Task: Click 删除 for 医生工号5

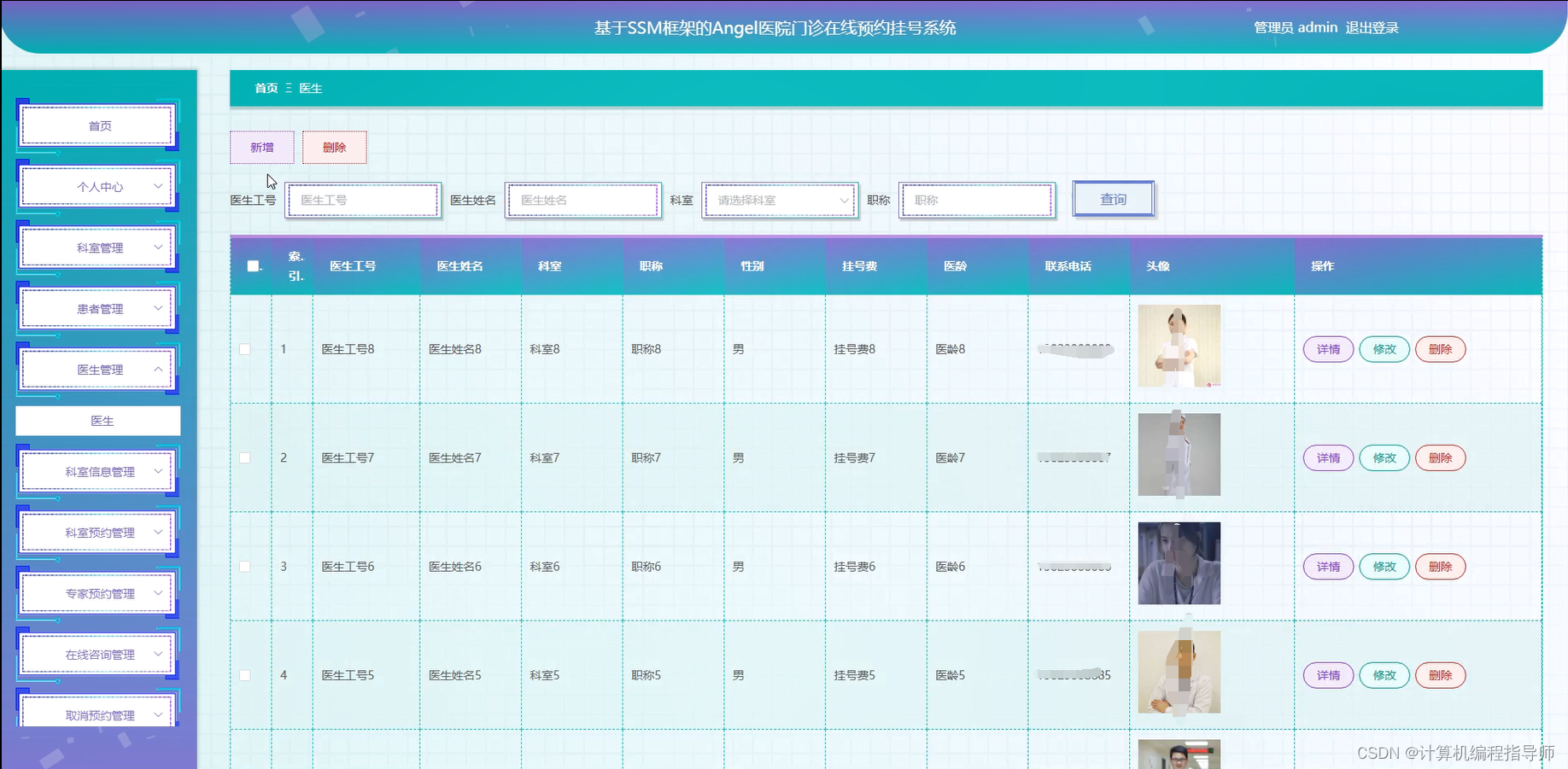Action: tap(1441, 675)
